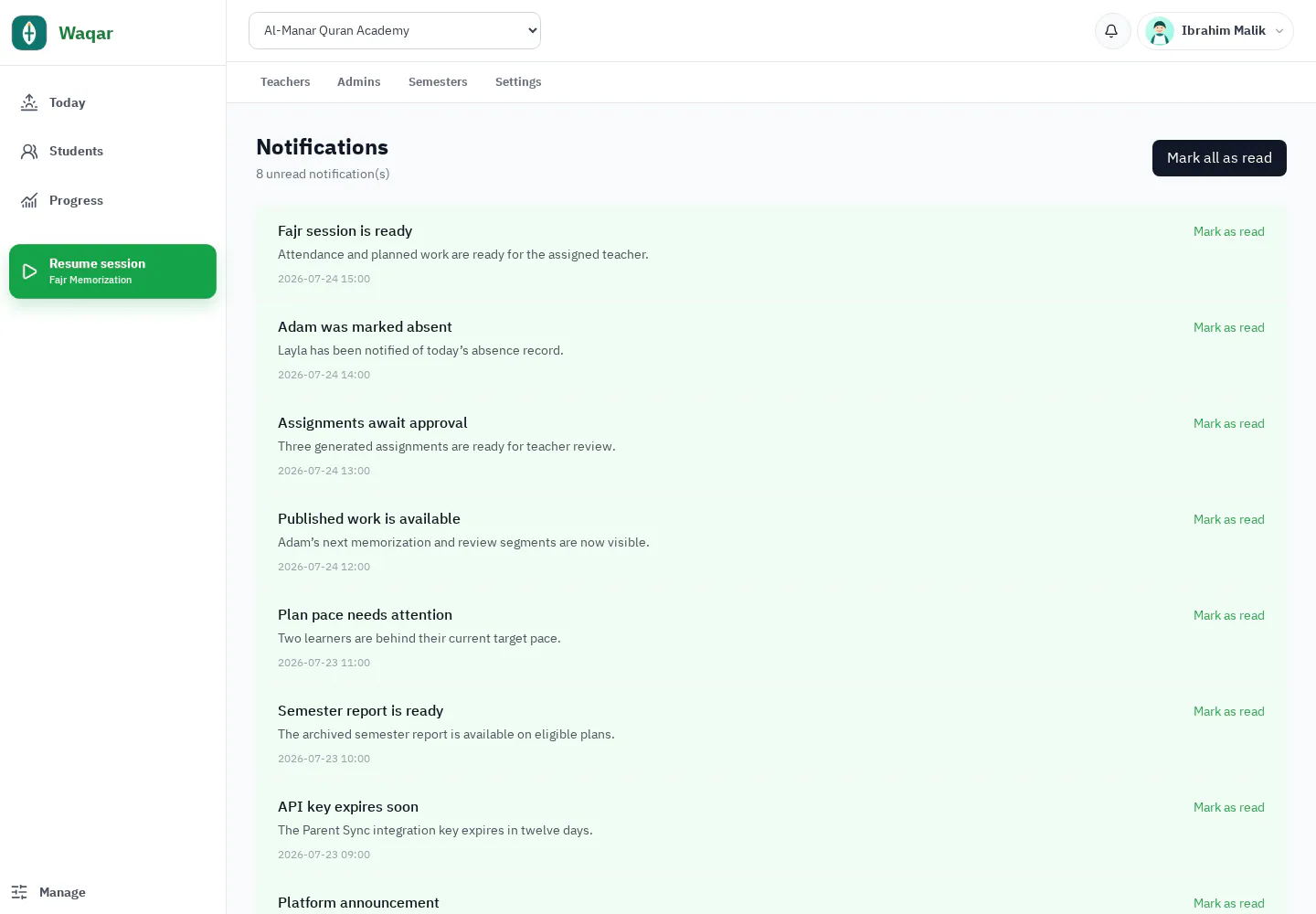Switch to the Teachers tab
The image size is (1316, 914).
click(285, 82)
